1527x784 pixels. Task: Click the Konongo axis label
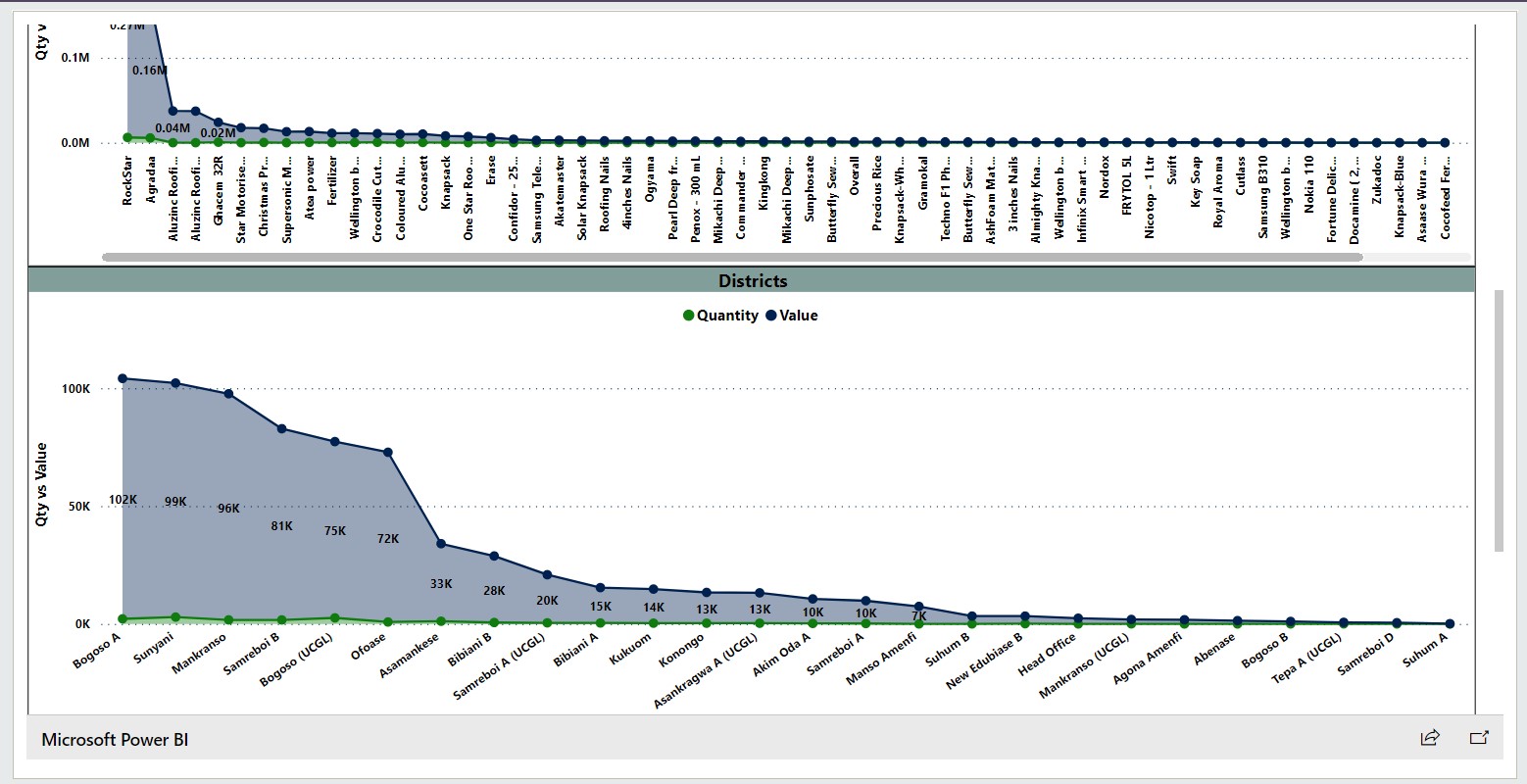click(682, 650)
